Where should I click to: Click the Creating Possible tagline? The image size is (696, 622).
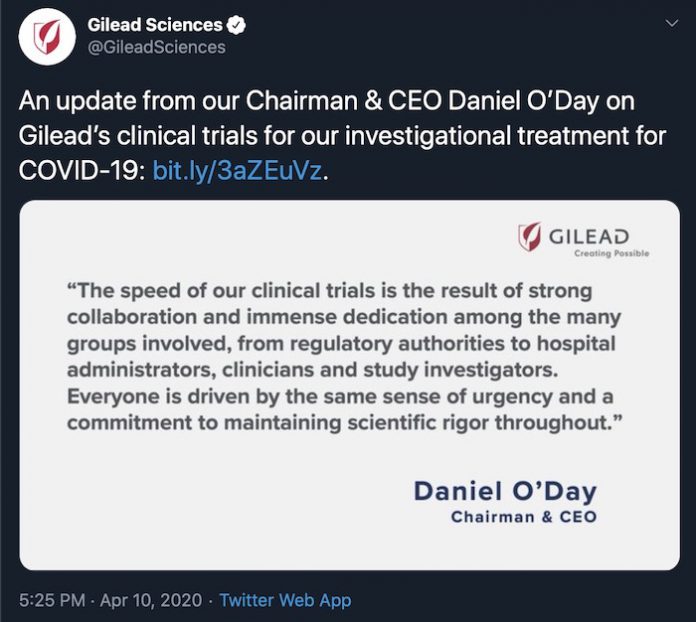(611, 253)
